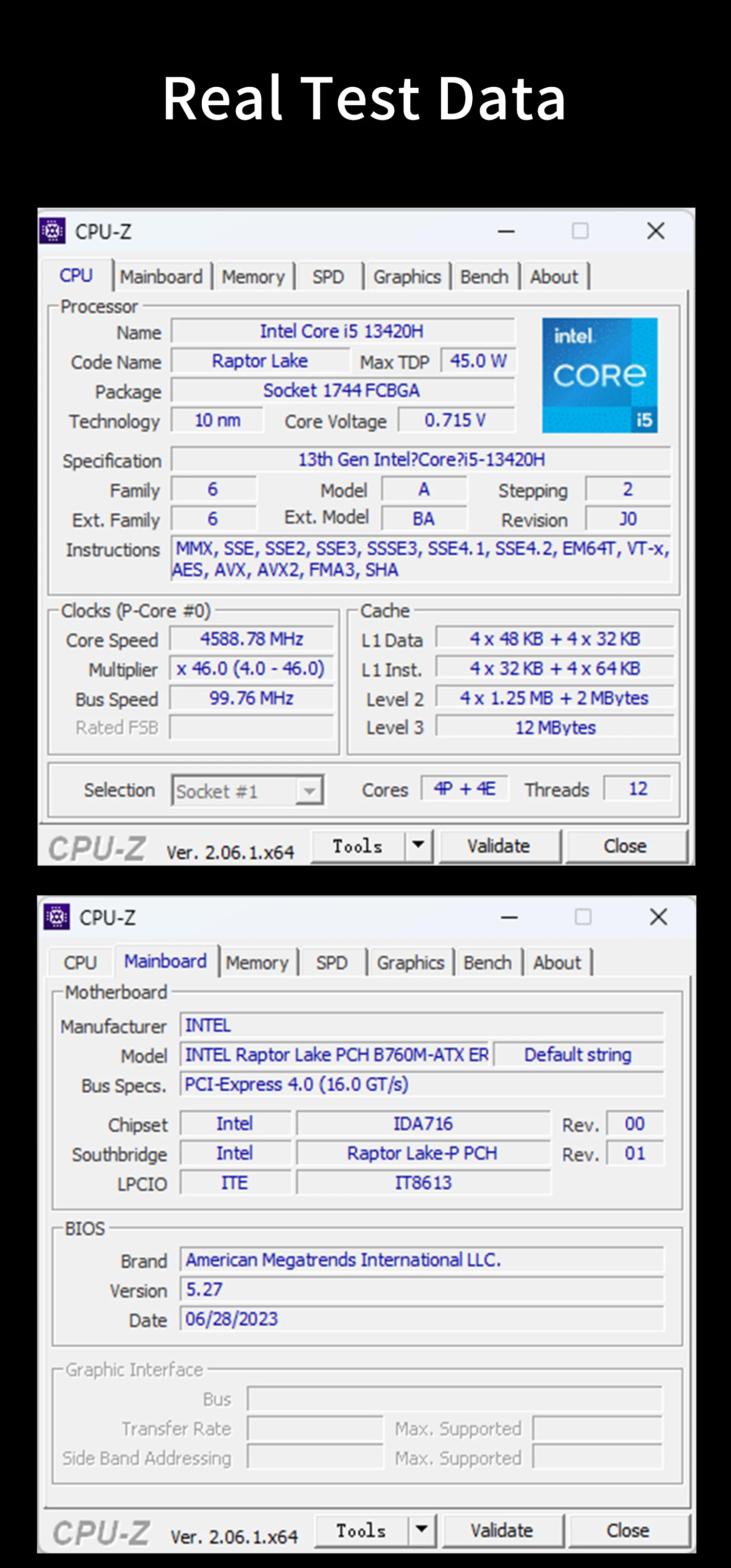Screen dimensions: 731x1568
Task: Expand the Tools dropdown arrow in the upper window
Action: coord(419,846)
